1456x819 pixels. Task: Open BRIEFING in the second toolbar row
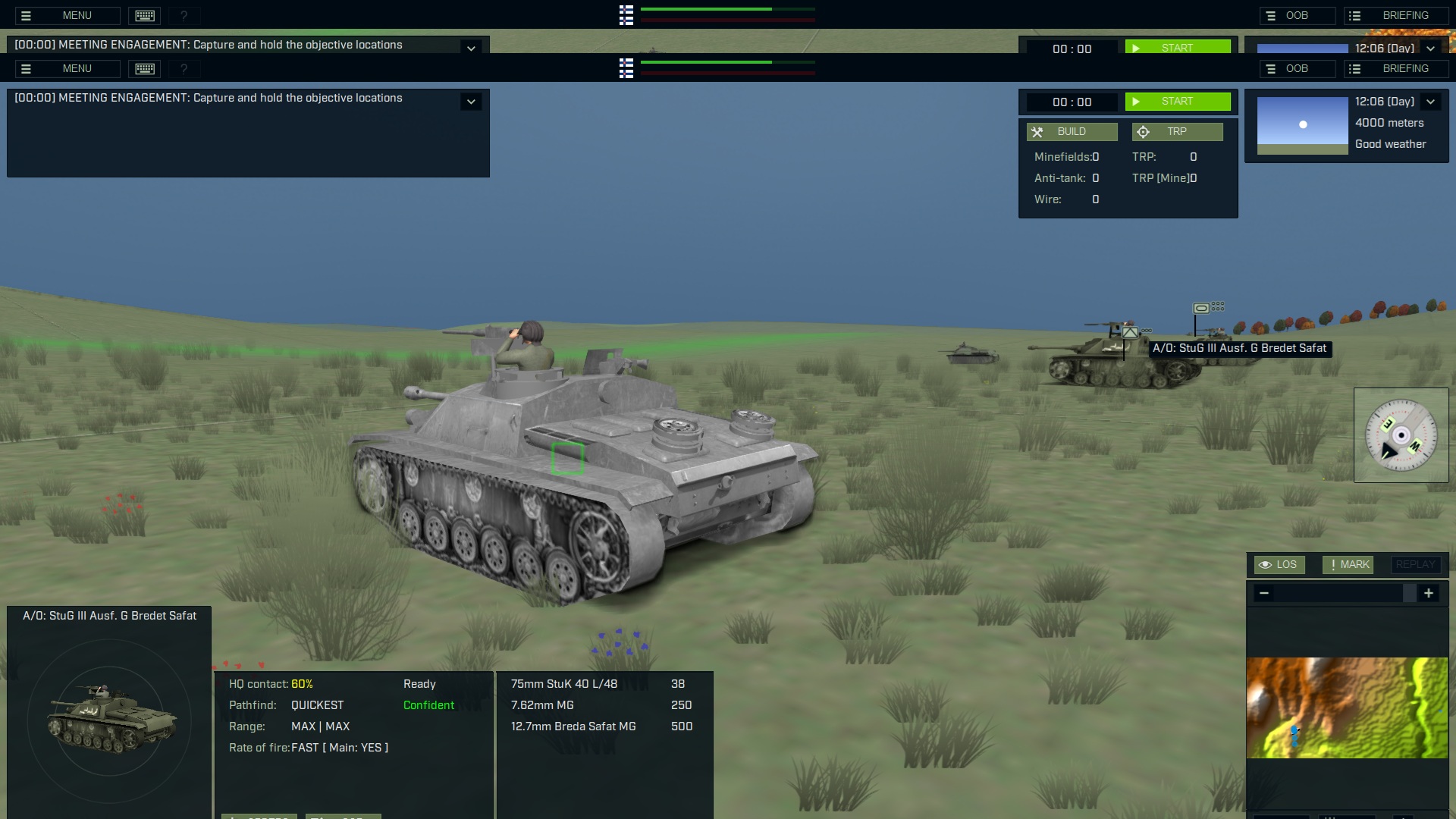[x=1396, y=68]
